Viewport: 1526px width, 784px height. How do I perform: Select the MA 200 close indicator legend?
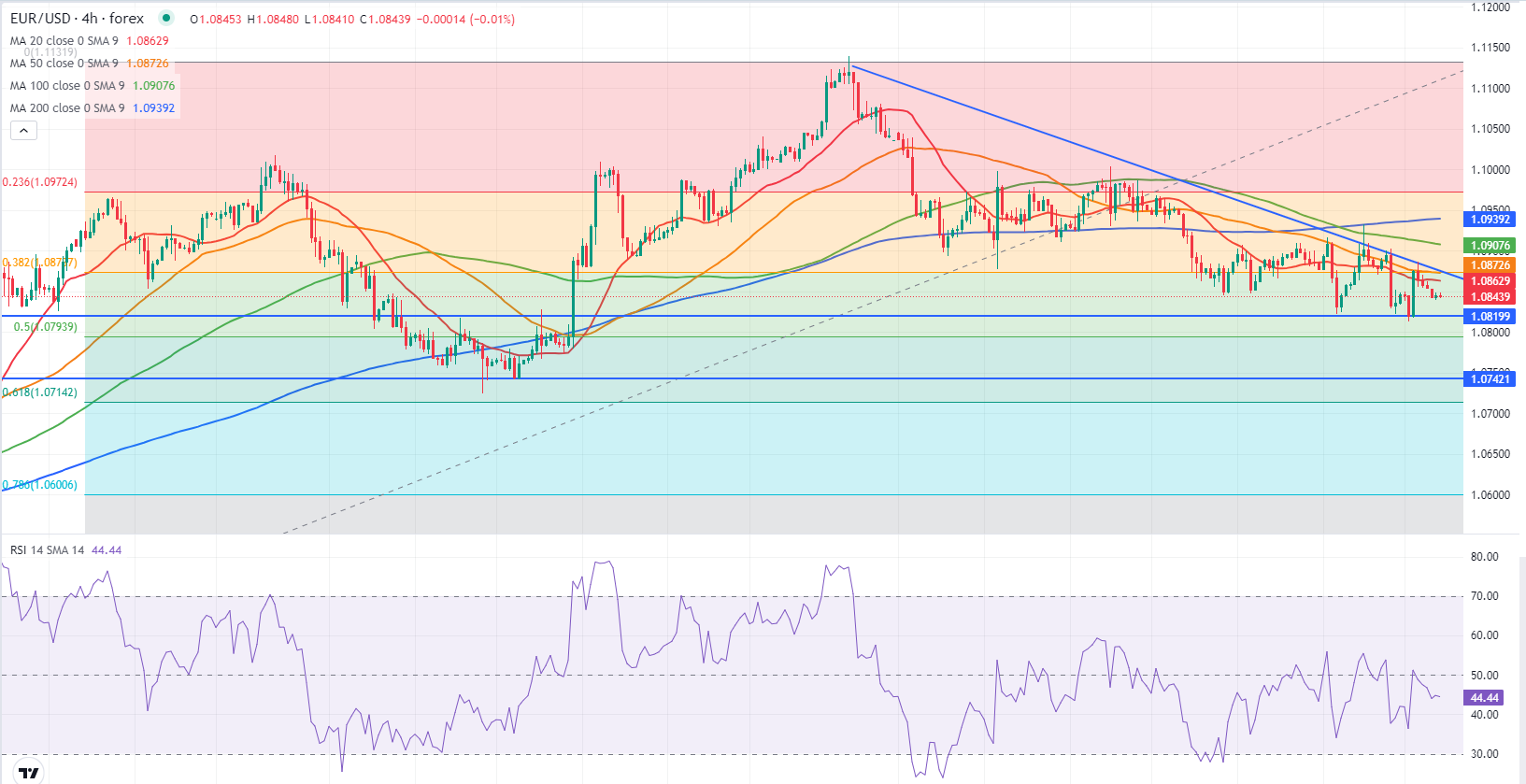93,108
